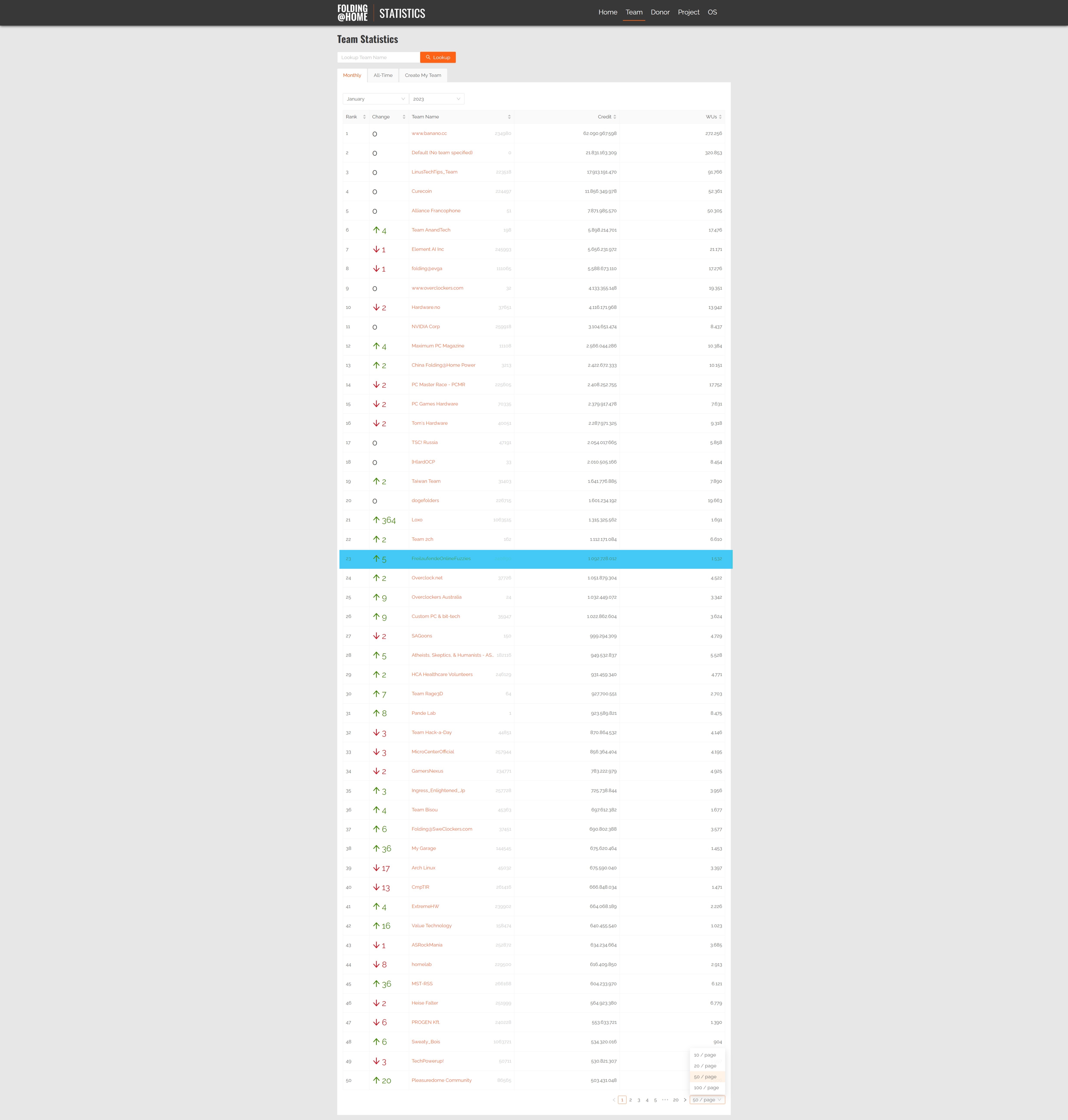The width and height of the screenshot is (1068, 1120).
Task: Click the previous page arrow in pagination
Action: coord(614,1100)
